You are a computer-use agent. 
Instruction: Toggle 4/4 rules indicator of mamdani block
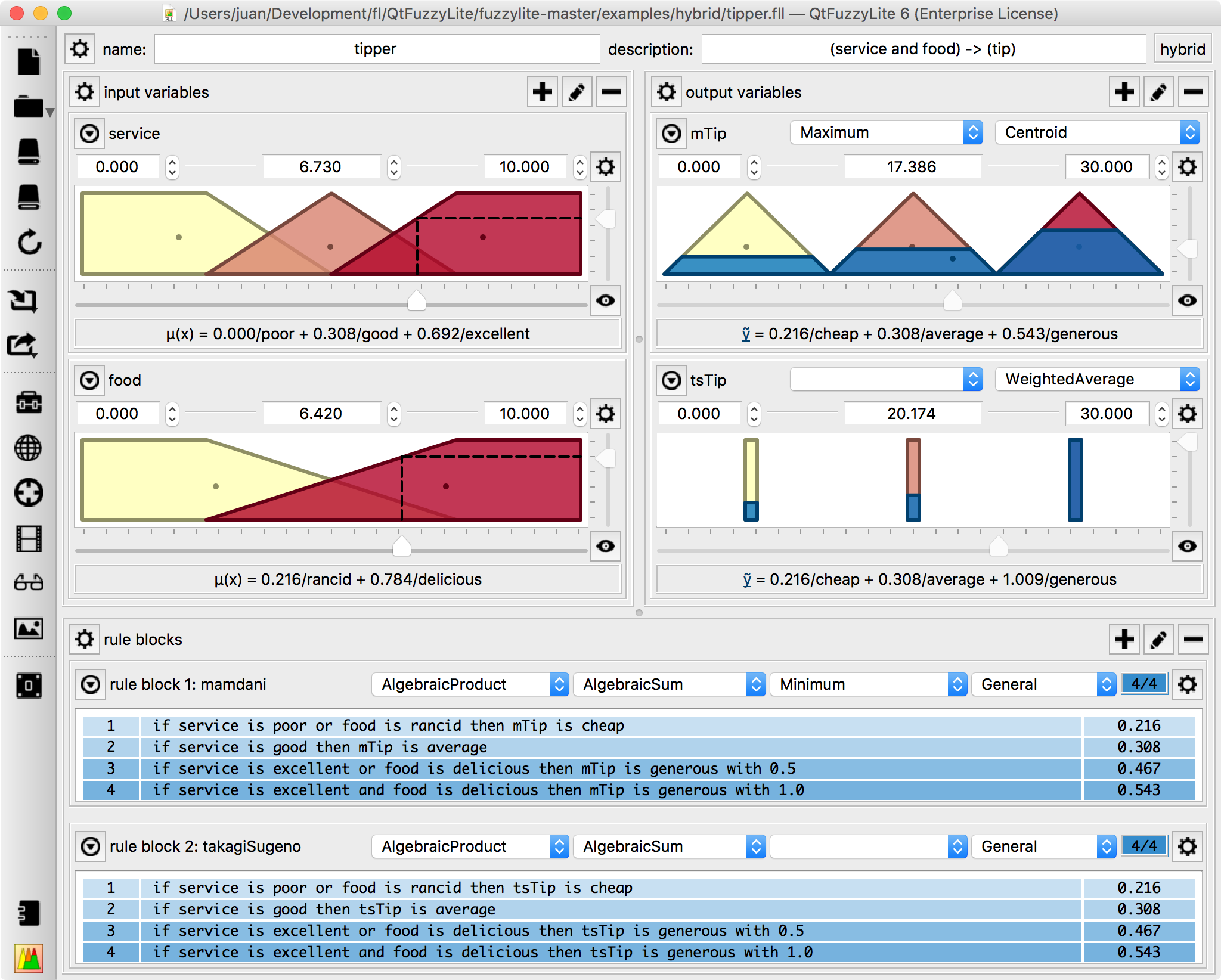click(x=1144, y=684)
